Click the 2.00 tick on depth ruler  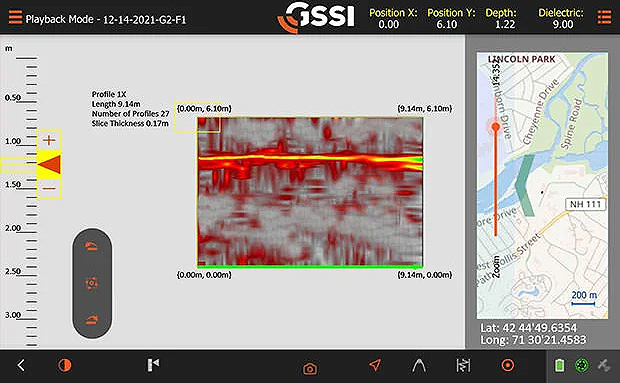pos(13,228)
